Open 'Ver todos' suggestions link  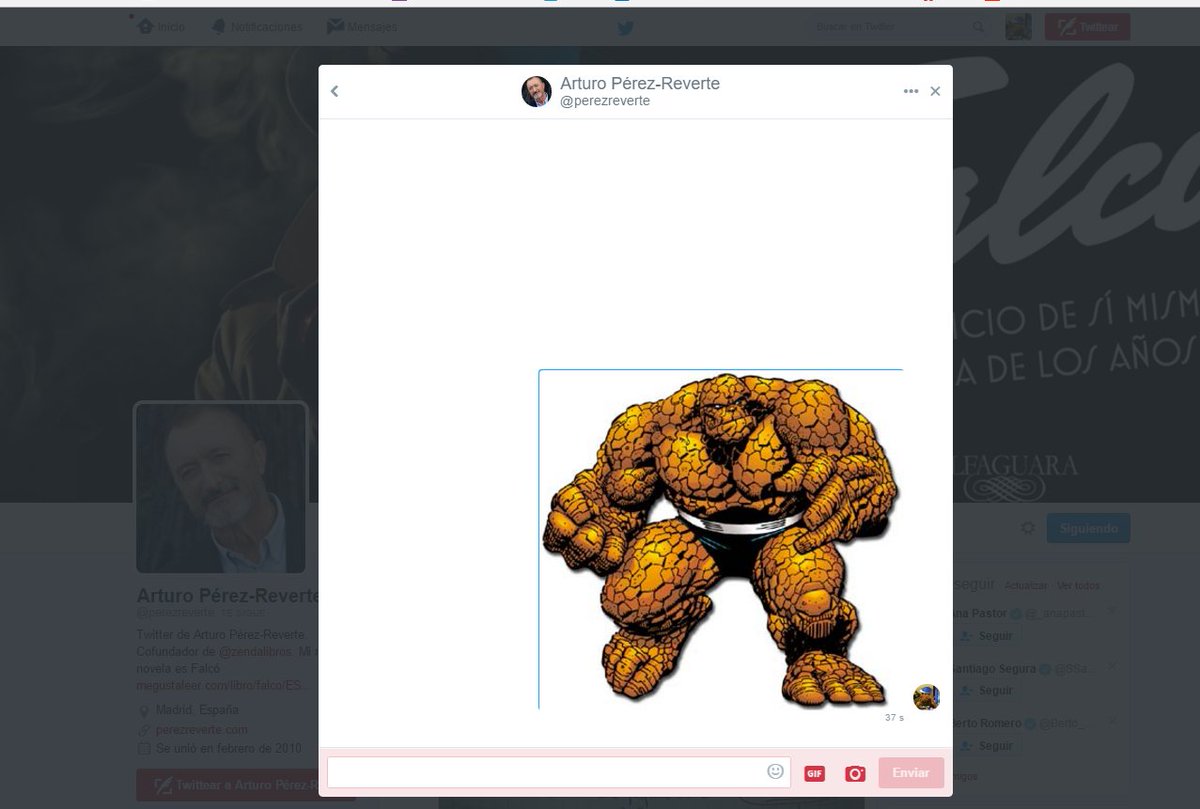pyautogui.click(x=1078, y=585)
